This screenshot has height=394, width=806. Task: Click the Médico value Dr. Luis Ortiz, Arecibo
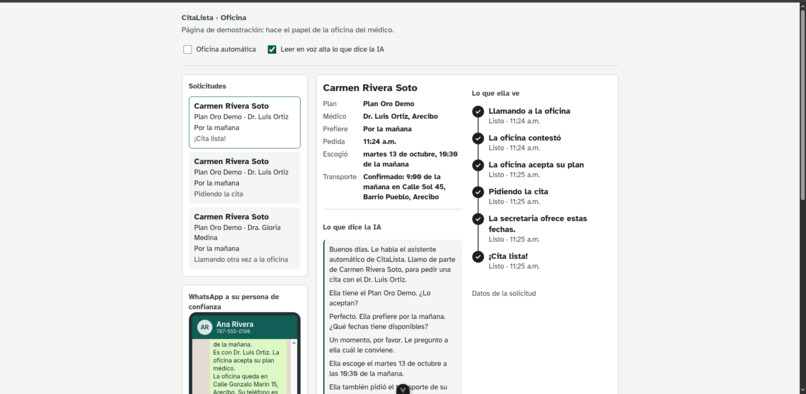400,116
